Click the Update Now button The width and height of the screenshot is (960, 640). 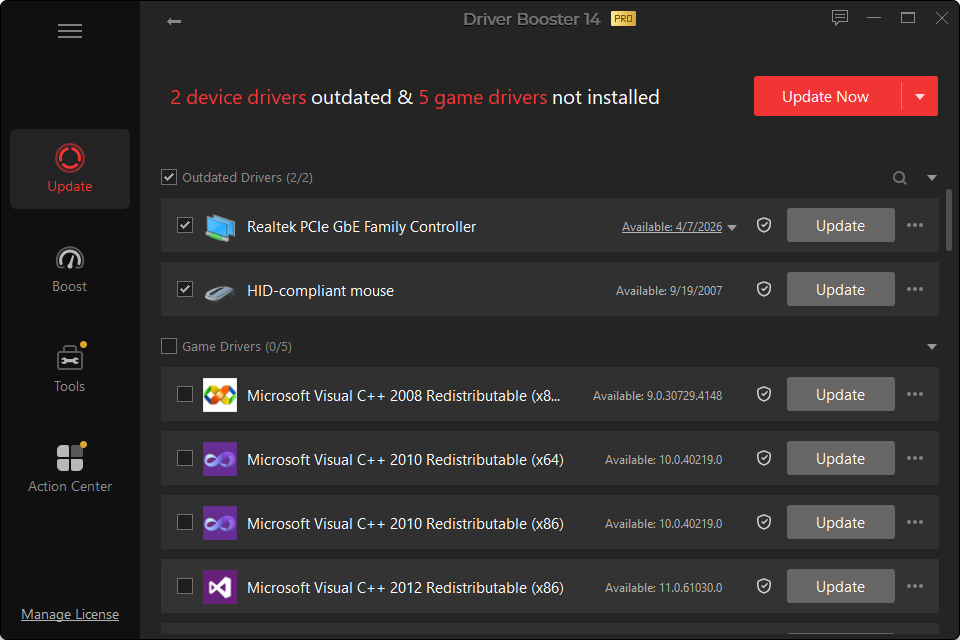tap(827, 96)
